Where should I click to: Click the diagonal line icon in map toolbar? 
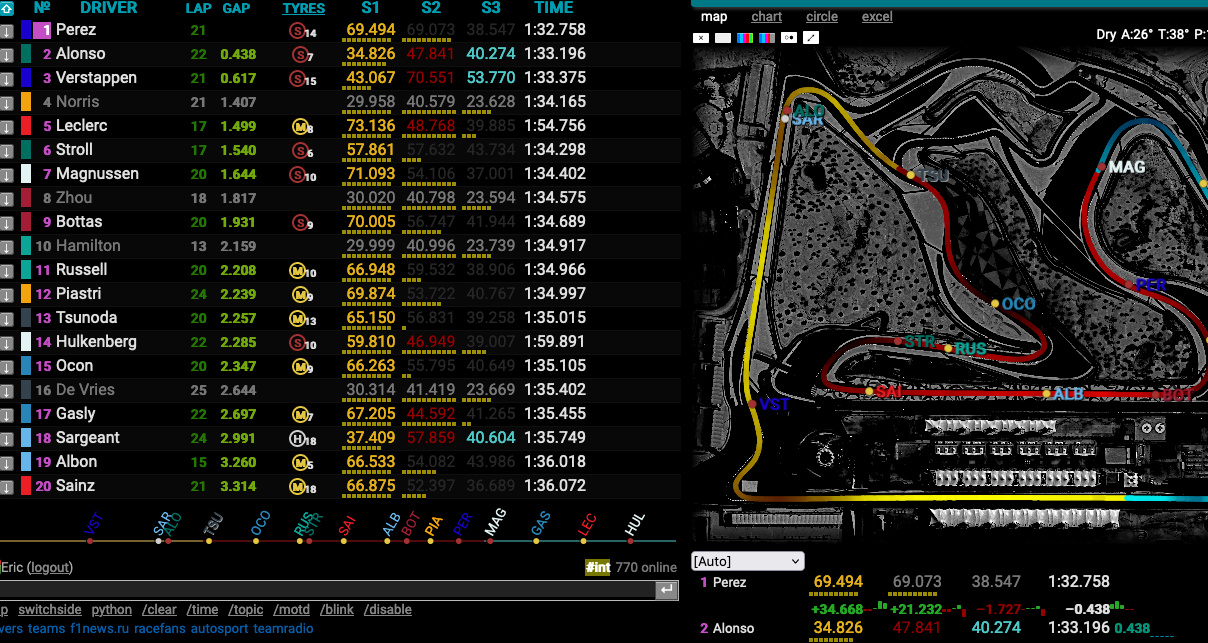point(810,38)
